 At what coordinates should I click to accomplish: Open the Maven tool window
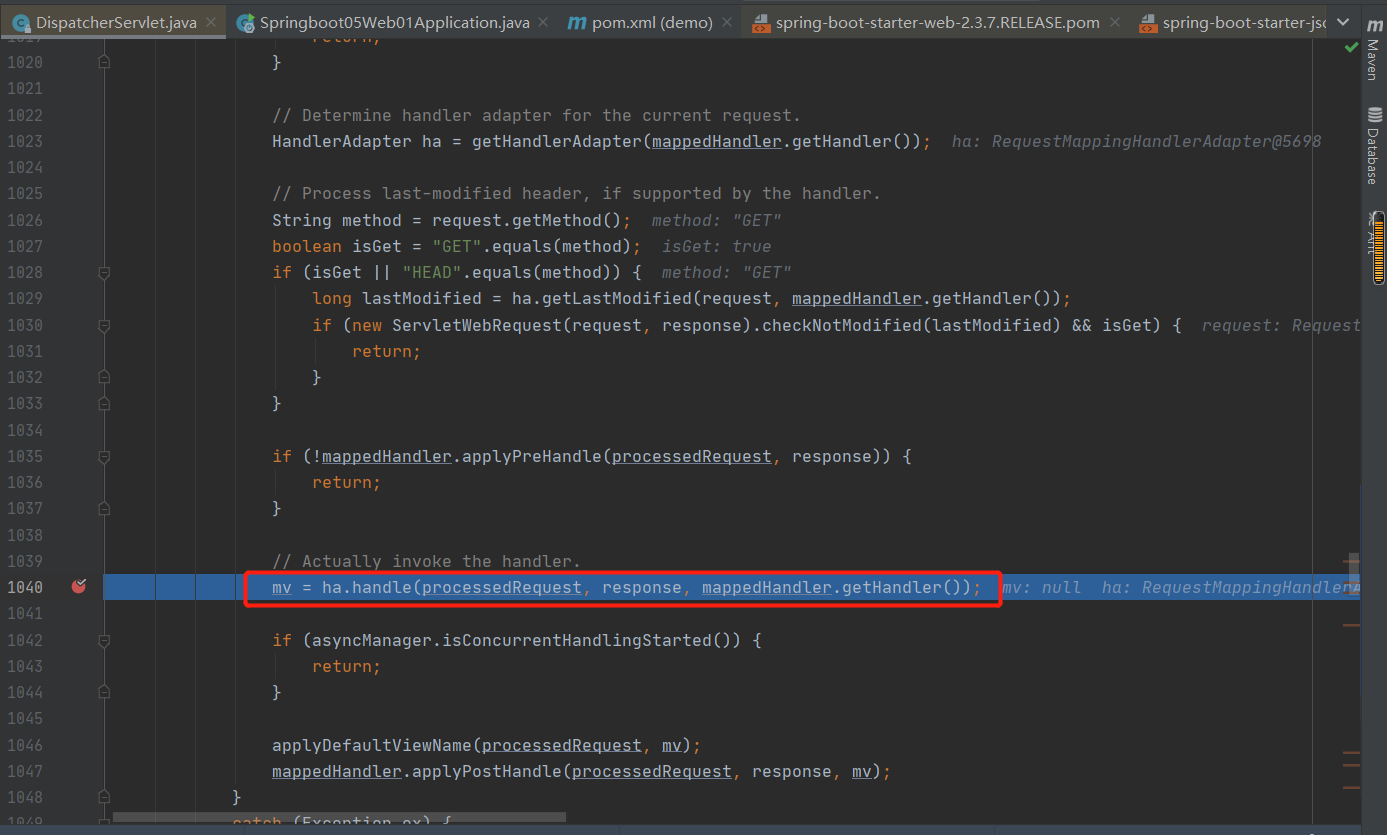click(1374, 48)
